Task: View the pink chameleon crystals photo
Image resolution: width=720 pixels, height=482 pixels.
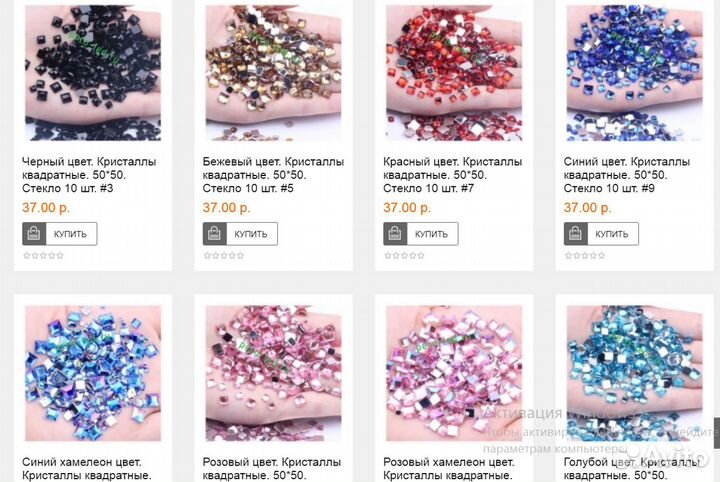Action: click(454, 373)
